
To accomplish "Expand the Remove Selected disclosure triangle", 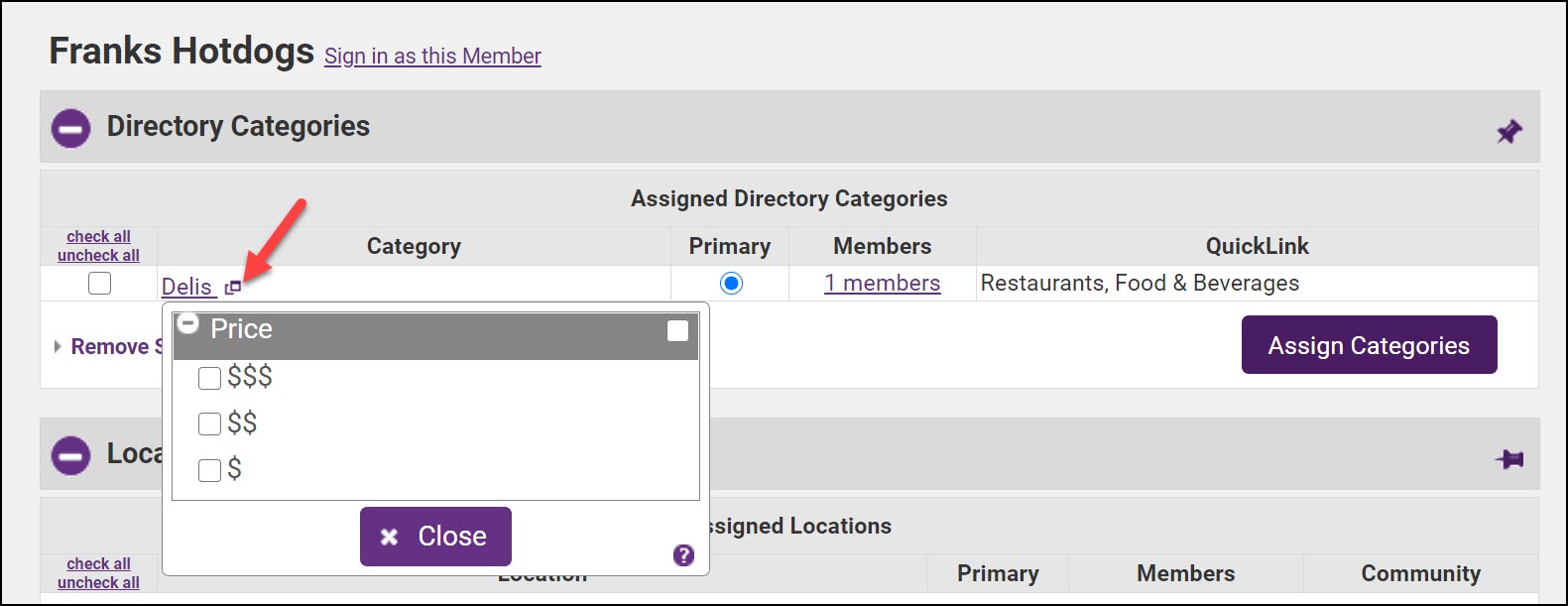I will click(x=58, y=346).
